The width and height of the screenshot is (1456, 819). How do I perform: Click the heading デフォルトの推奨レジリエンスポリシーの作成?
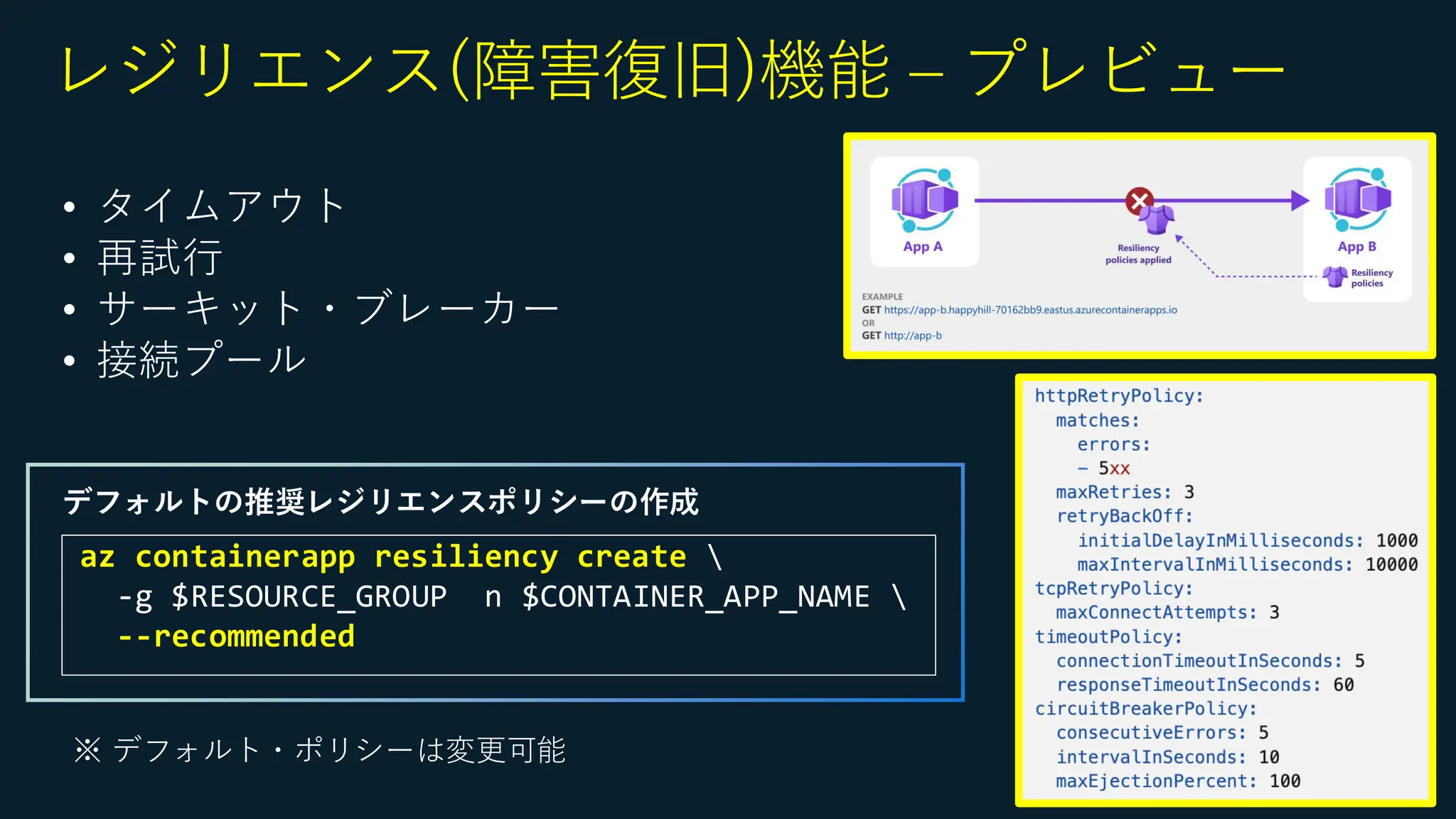tap(381, 502)
